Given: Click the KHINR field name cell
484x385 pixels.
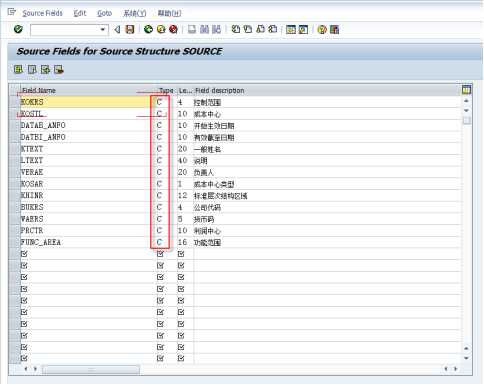Looking at the screenshot, I should coord(86,195).
